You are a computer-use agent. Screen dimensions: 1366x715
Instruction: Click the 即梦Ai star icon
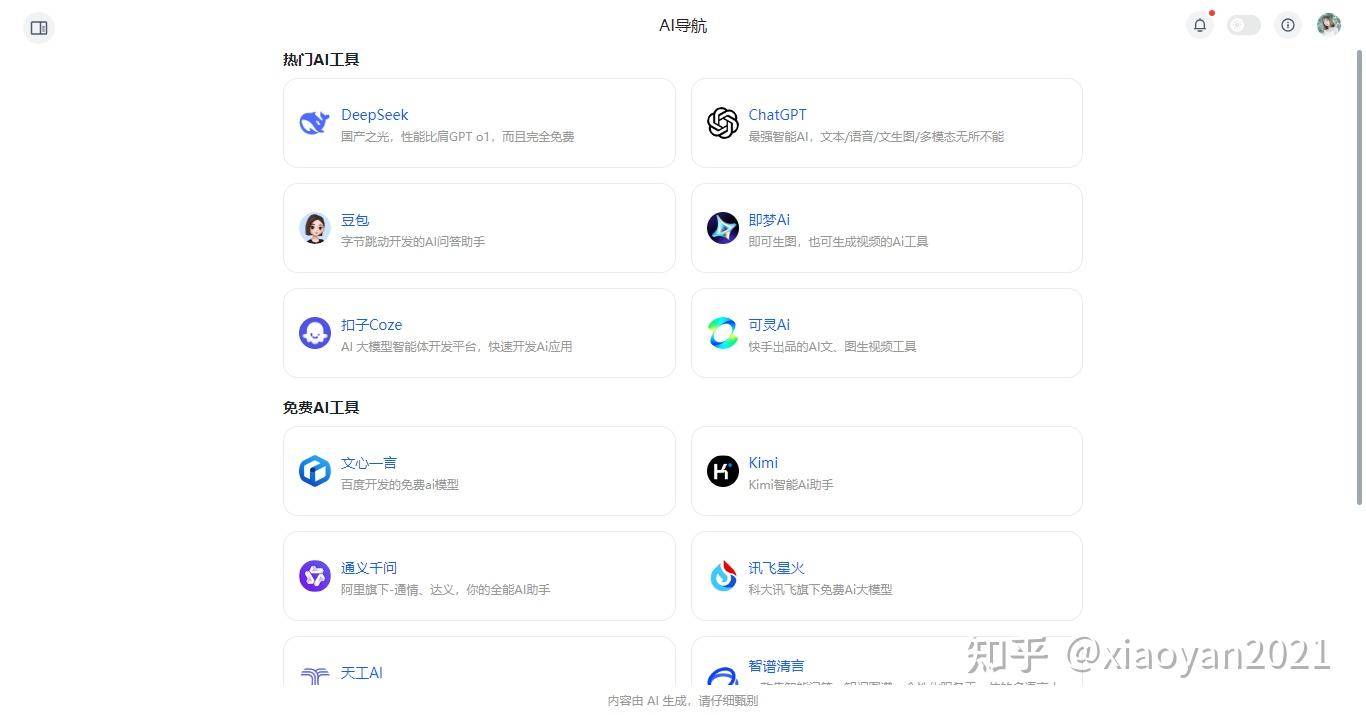point(723,228)
